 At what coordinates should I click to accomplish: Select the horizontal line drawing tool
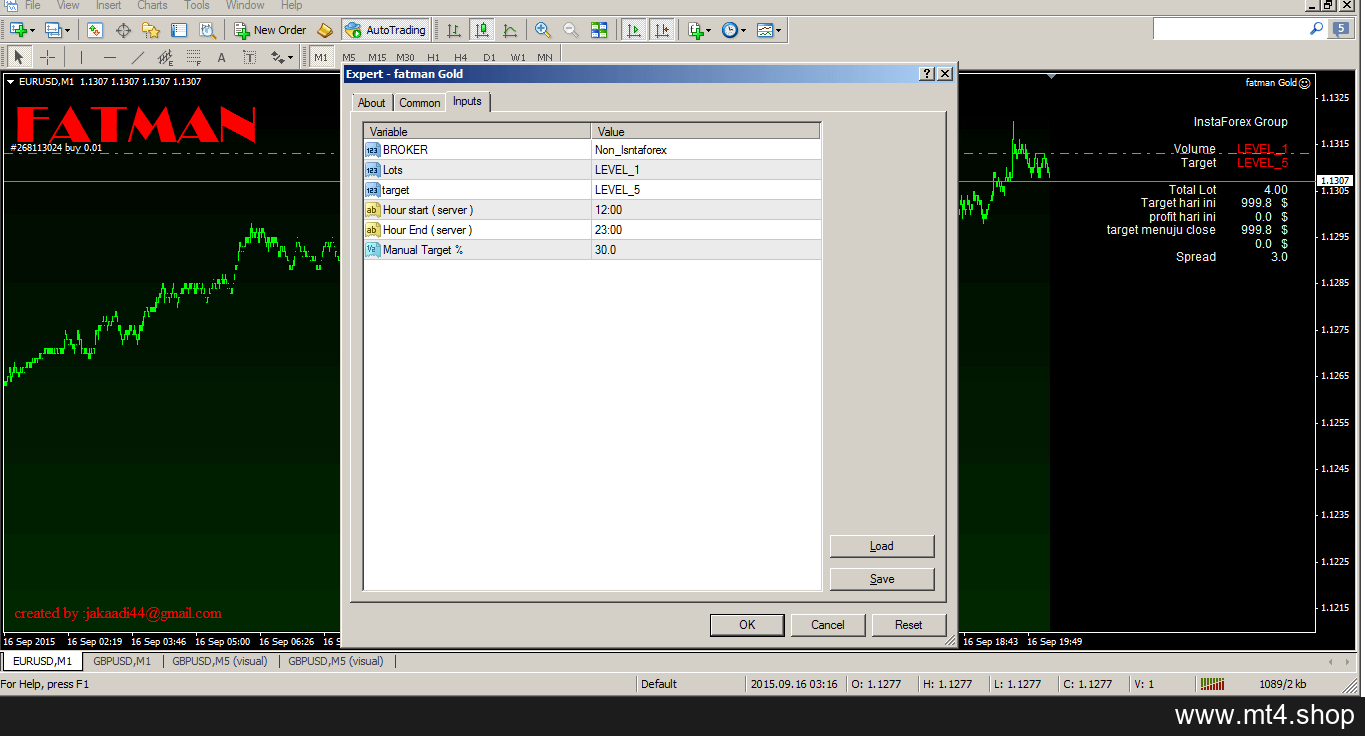(110, 57)
